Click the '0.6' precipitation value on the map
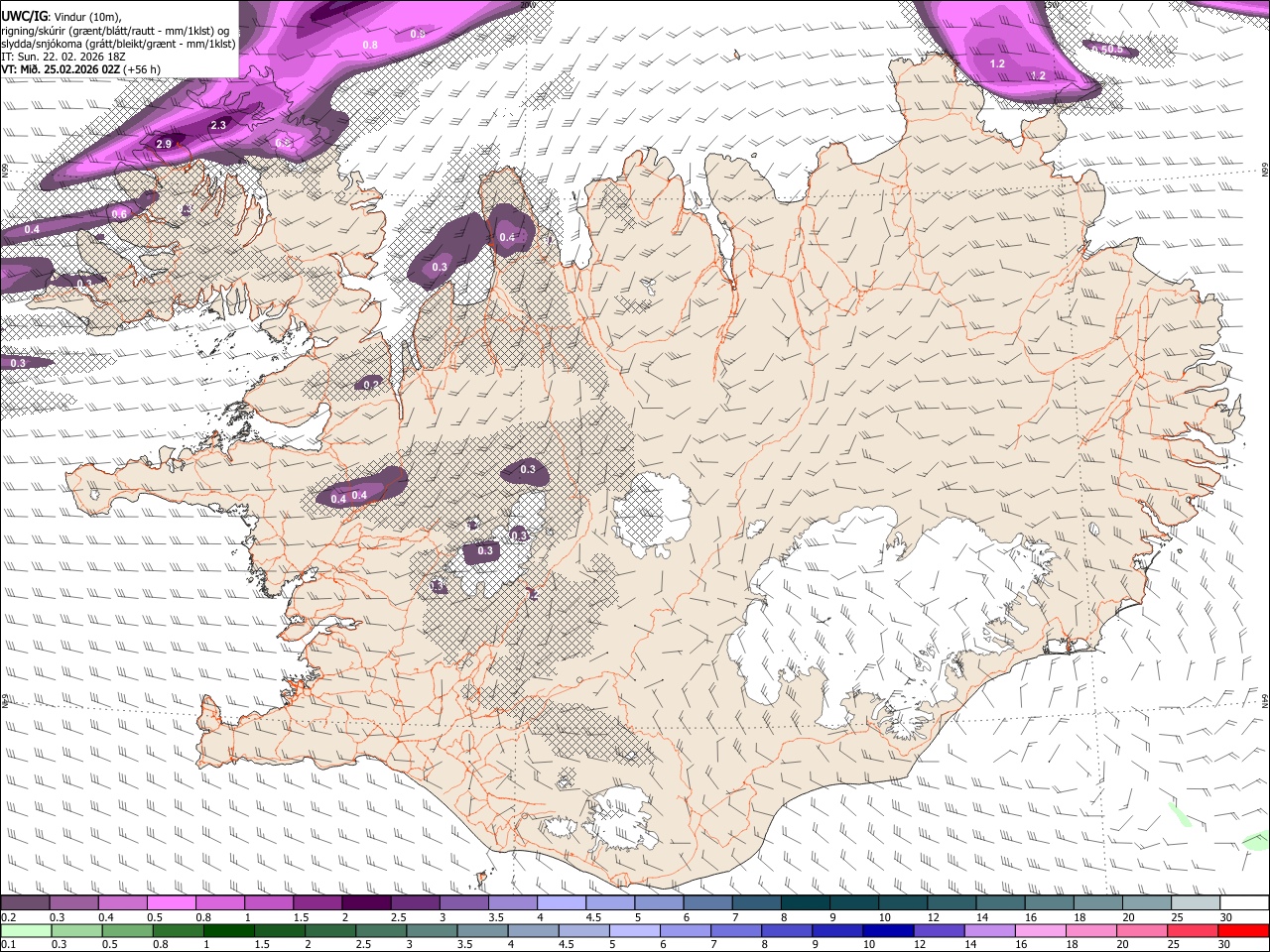 coord(119,214)
